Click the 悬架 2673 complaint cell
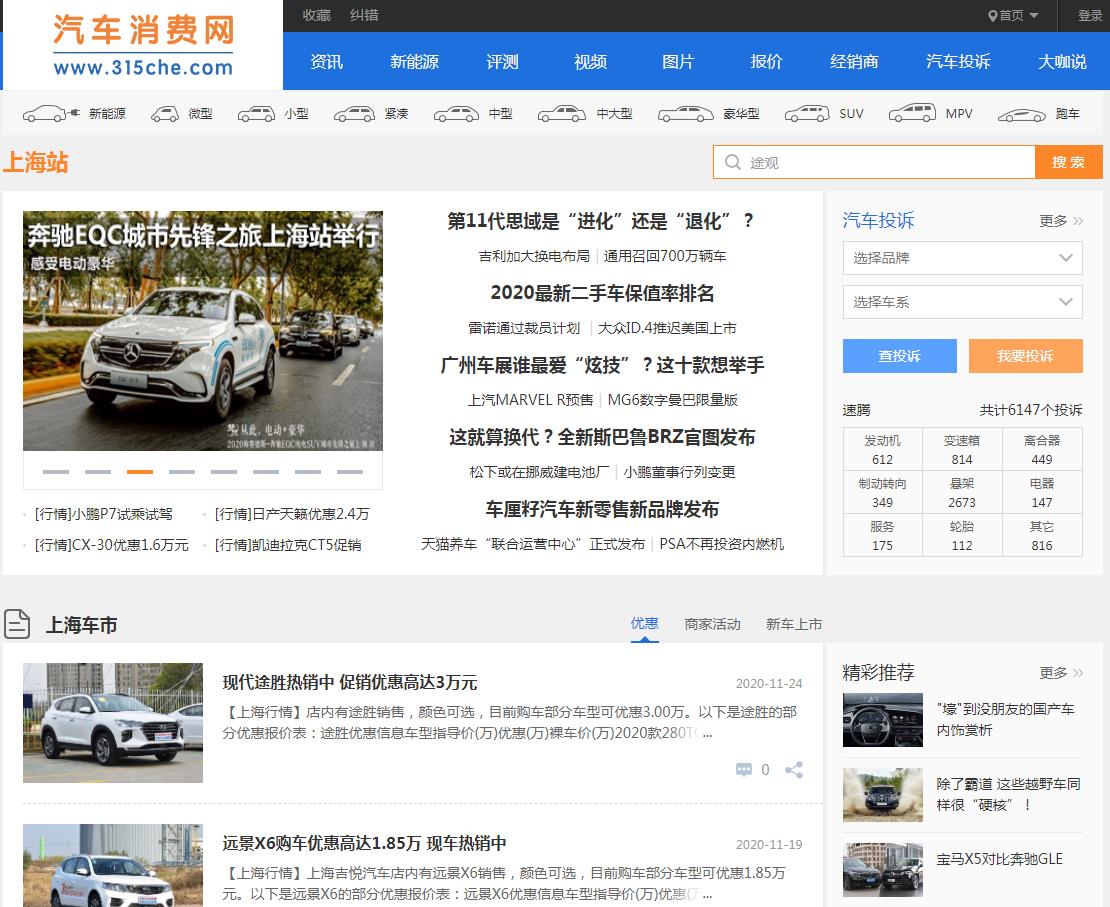1110x907 pixels. [x=962, y=493]
